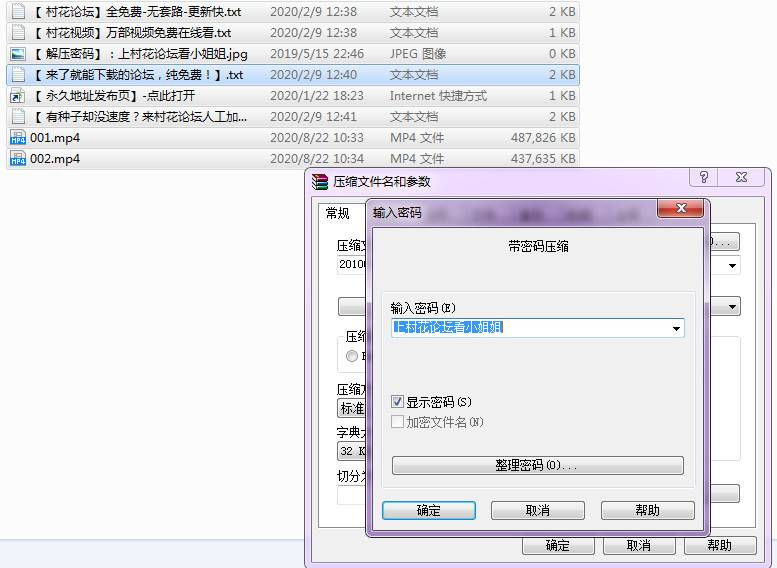This screenshot has width=777, height=568.
Task: Click the WinRAR icon in the dialog title bar
Action: click(320, 181)
